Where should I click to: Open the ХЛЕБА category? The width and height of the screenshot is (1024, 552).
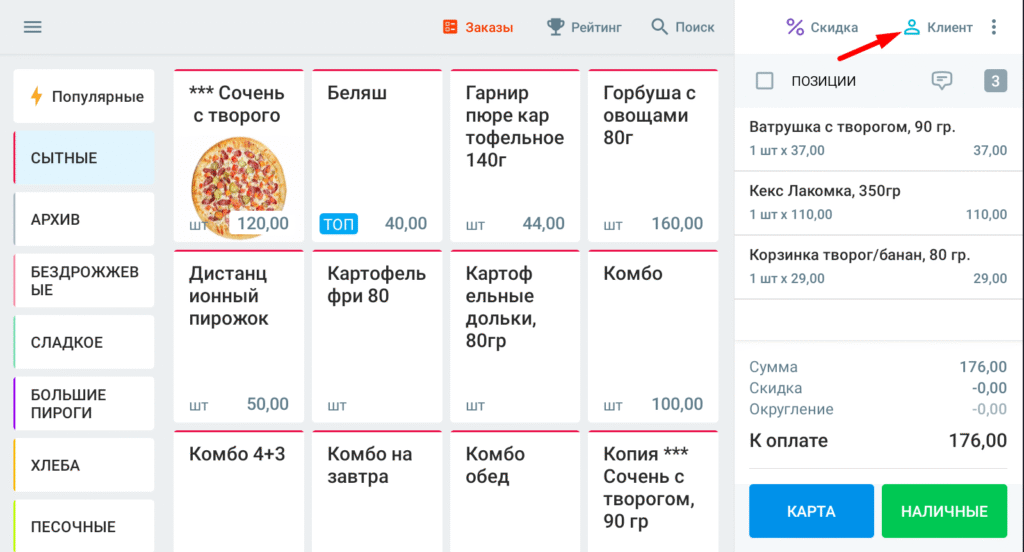click(84, 465)
